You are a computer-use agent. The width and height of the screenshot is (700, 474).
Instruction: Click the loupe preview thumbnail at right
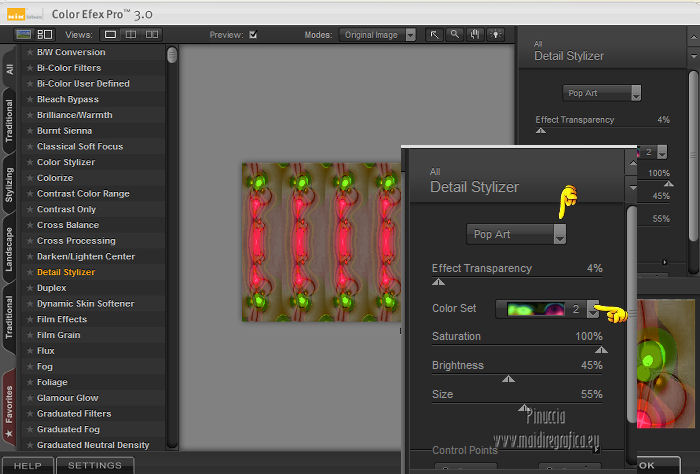[x=666, y=364]
